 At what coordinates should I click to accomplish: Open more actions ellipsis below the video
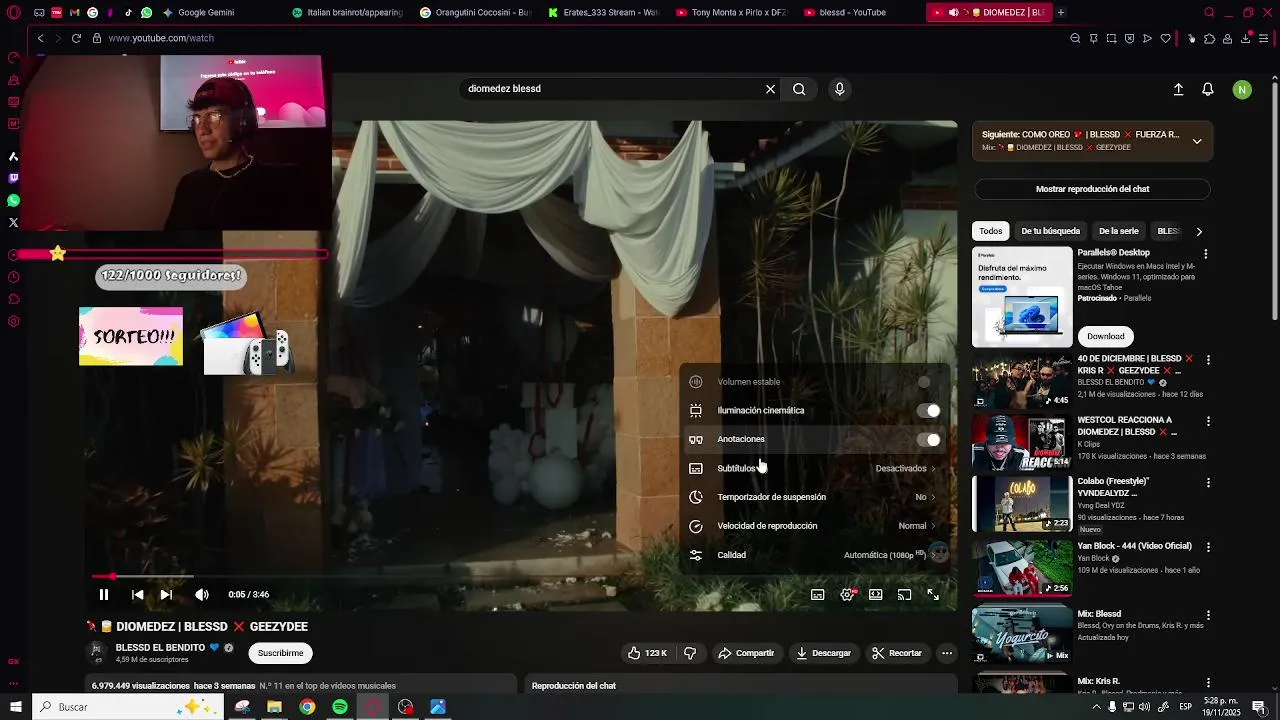coord(947,653)
